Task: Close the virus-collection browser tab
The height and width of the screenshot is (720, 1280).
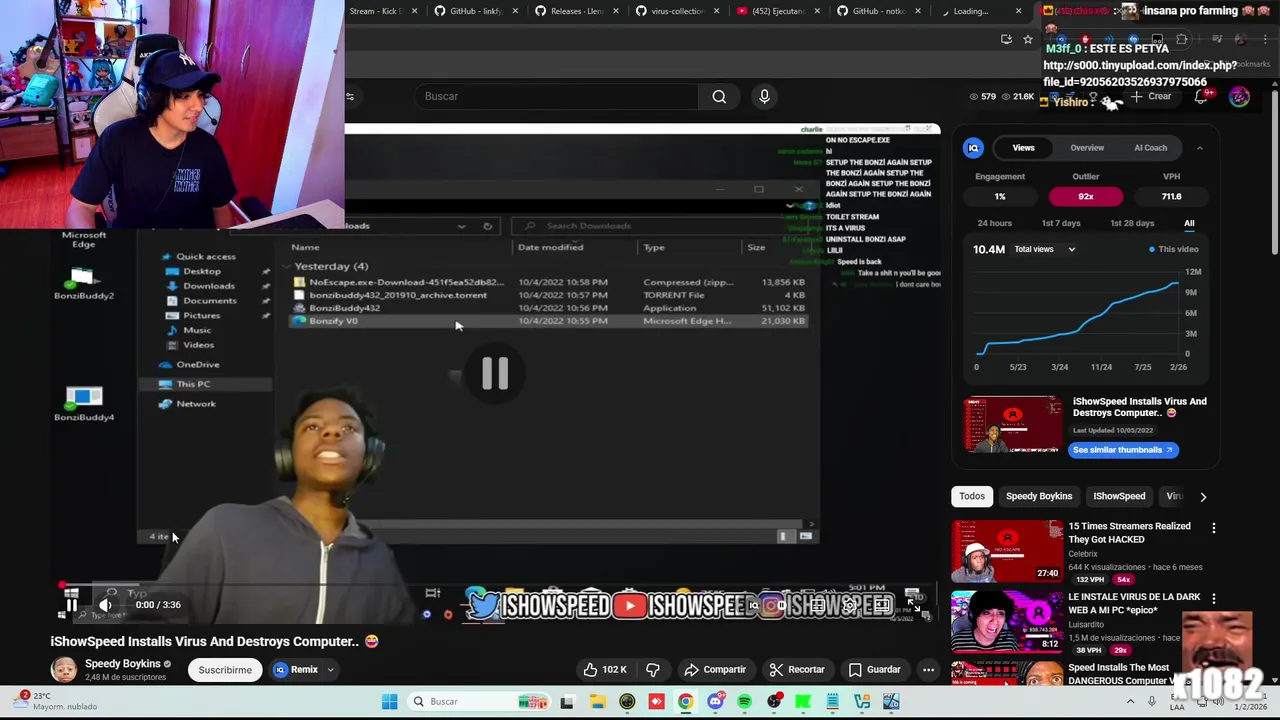Action: click(717, 11)
